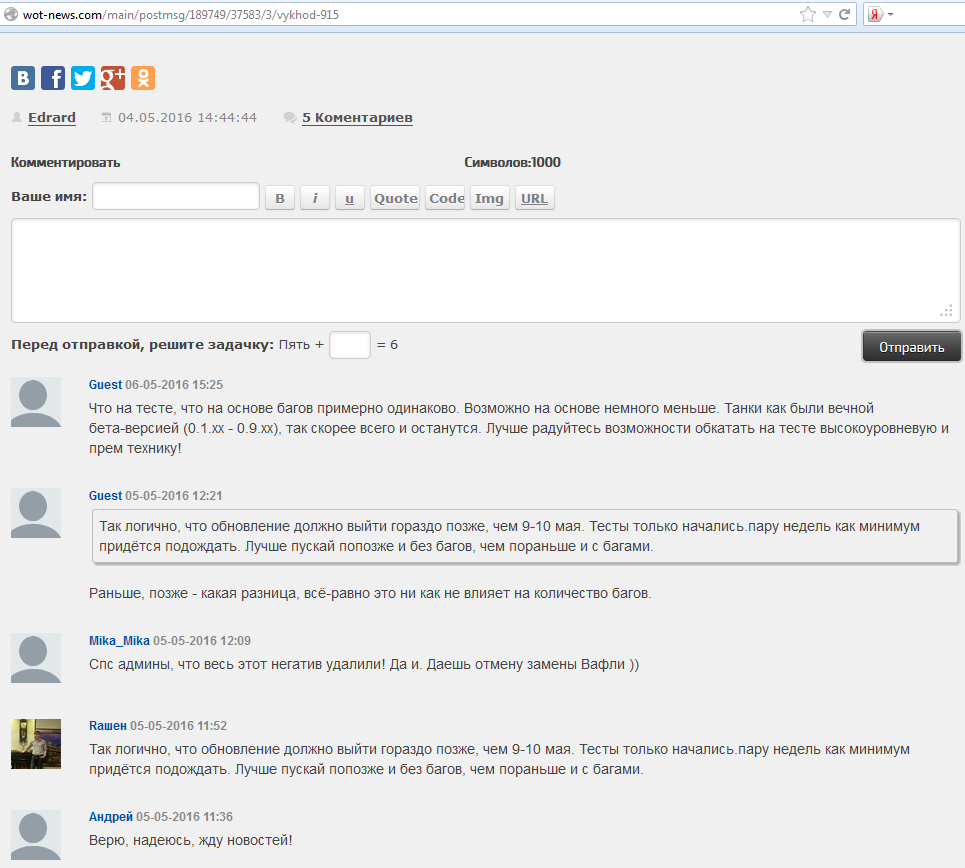Insert a Quote tag
The width and height of the screenshot is (965, 868).
coord(395,198)
